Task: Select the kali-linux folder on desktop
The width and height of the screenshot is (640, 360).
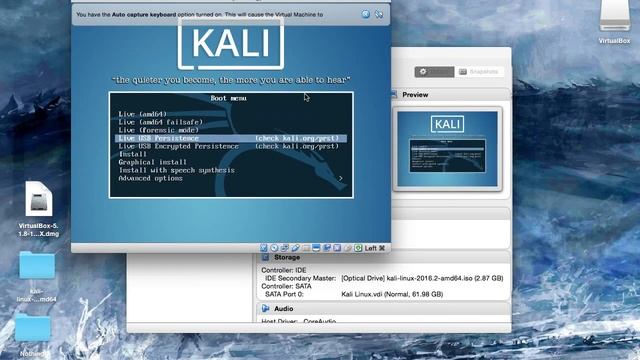Action: 37,277
